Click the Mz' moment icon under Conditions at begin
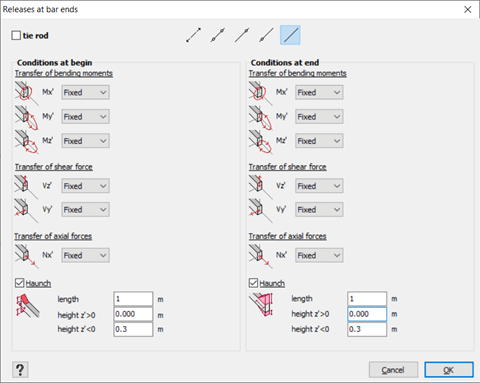The width and height of the screenshot is (480, 383). pos(26,141)
